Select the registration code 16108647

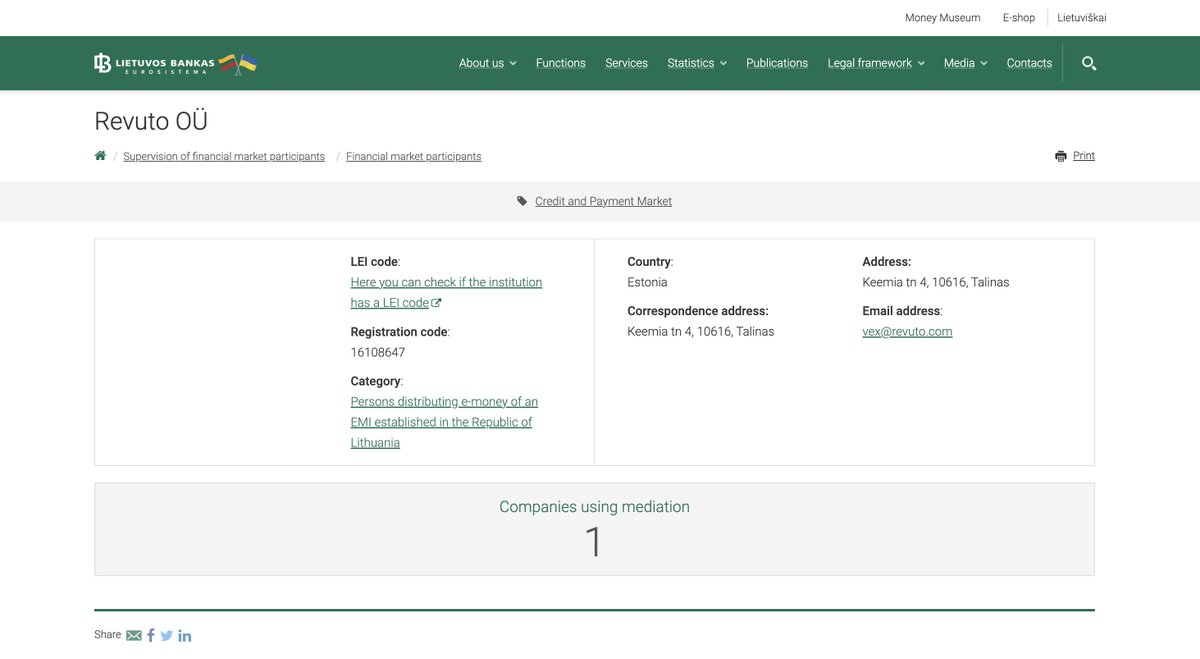tap(378, 352)
